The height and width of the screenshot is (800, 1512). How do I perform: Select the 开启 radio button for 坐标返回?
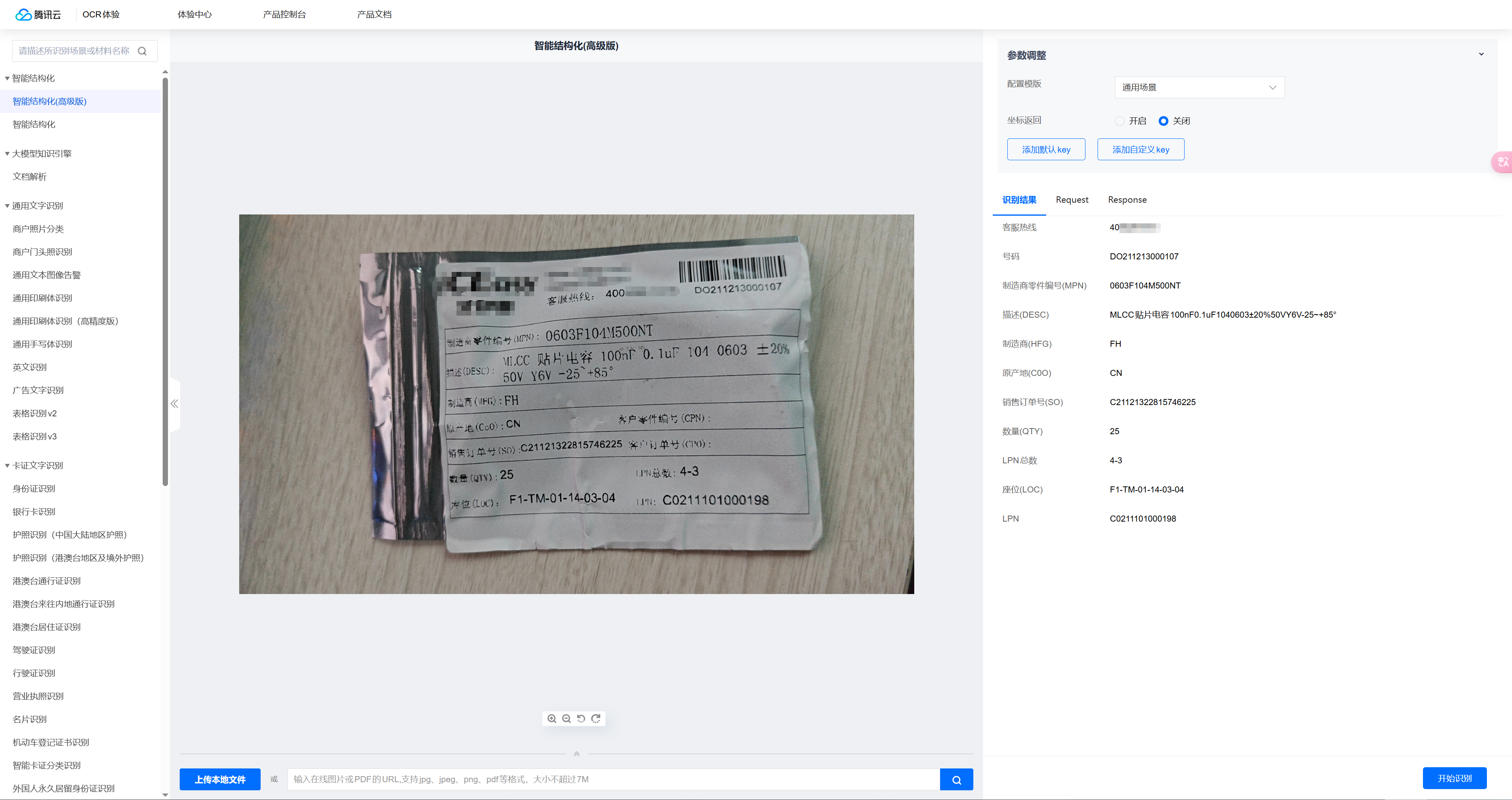pos(1119,121)
